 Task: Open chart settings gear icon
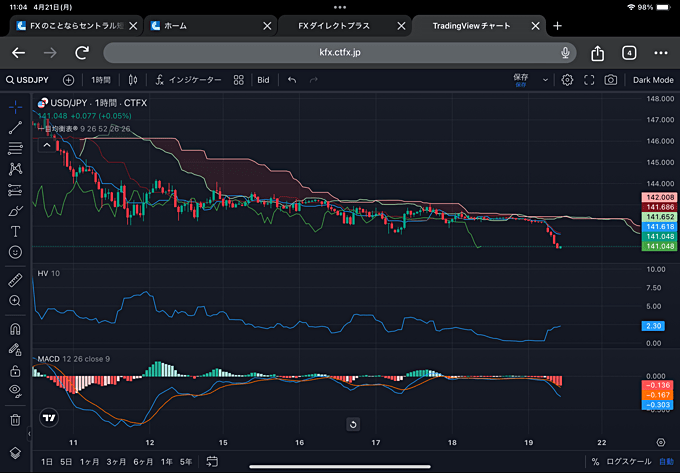click(567, 80)
